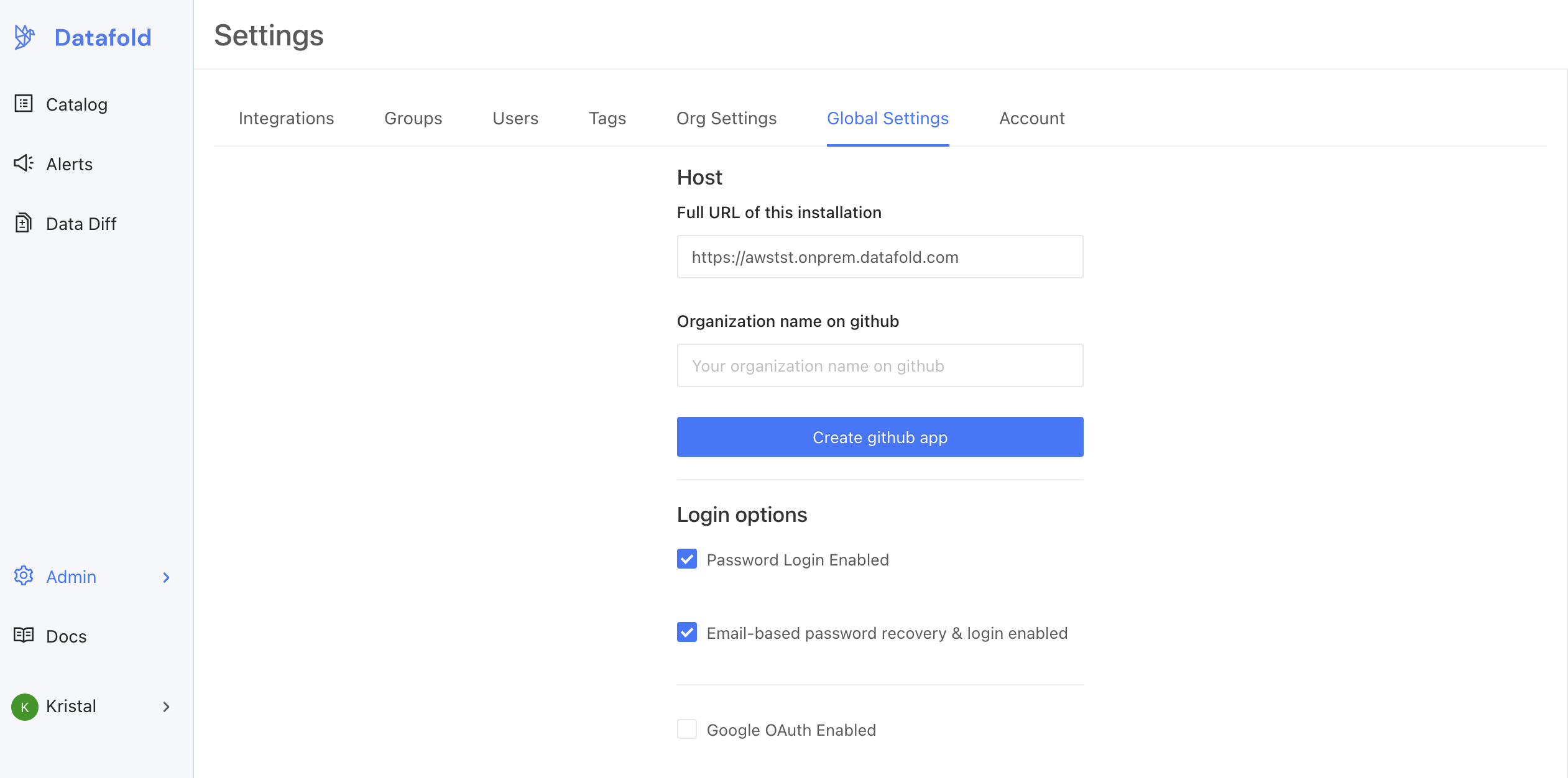This screenshot has height=778, width=1568.
Task: Click the Full URL of installation field
Action: (880, 257)
